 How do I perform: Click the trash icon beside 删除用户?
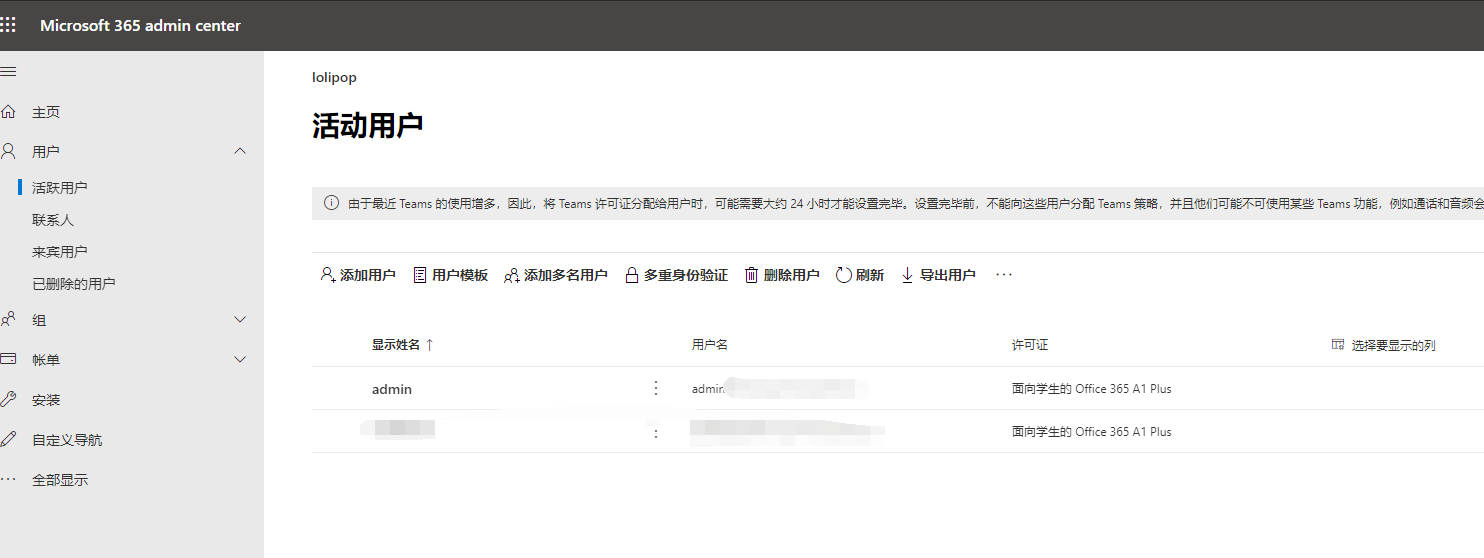(x=752, y=275)
